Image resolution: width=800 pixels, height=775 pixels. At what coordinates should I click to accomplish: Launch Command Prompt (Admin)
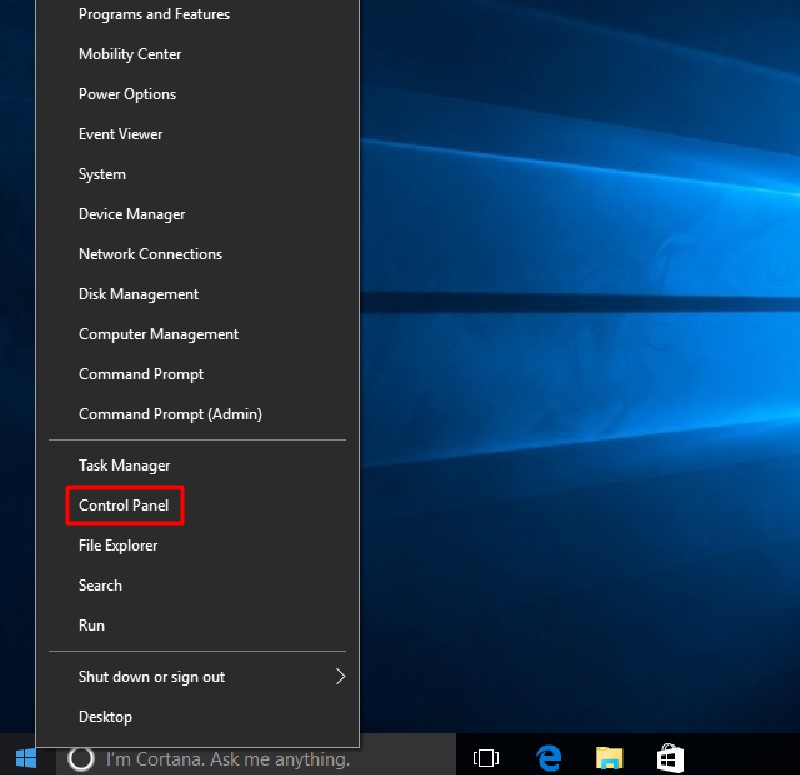coord(170,414)
